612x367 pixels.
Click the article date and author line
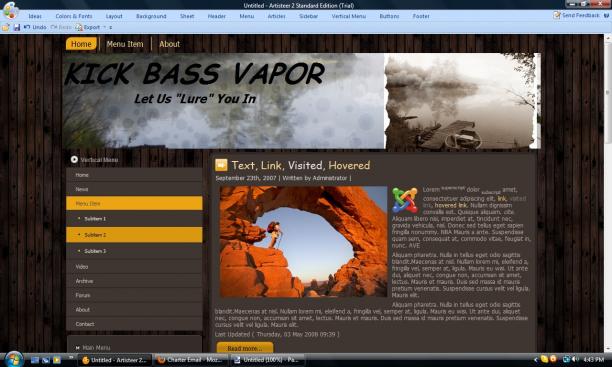[x=283, y=178]
